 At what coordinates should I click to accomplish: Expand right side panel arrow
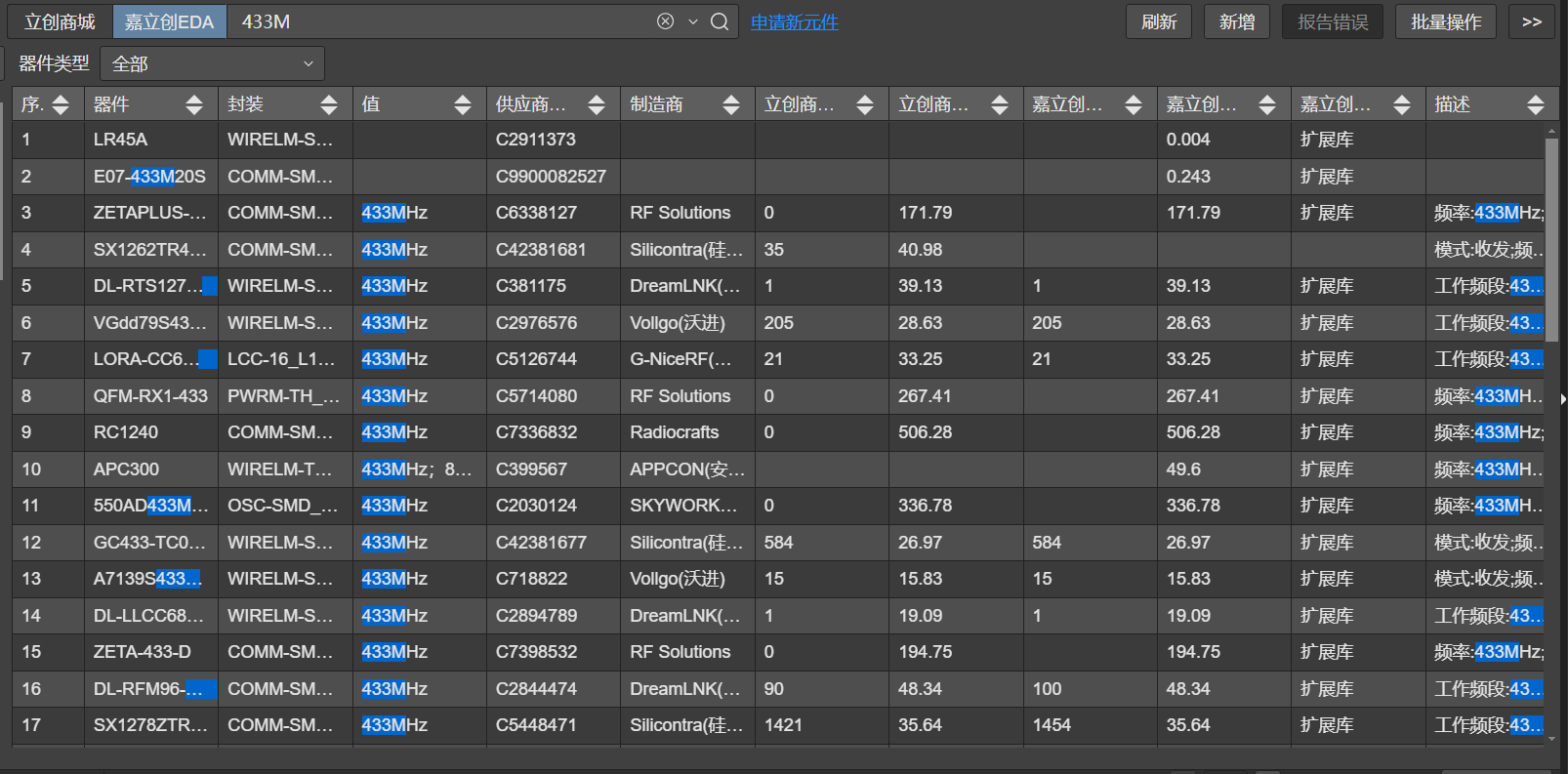click(1562, 398)
